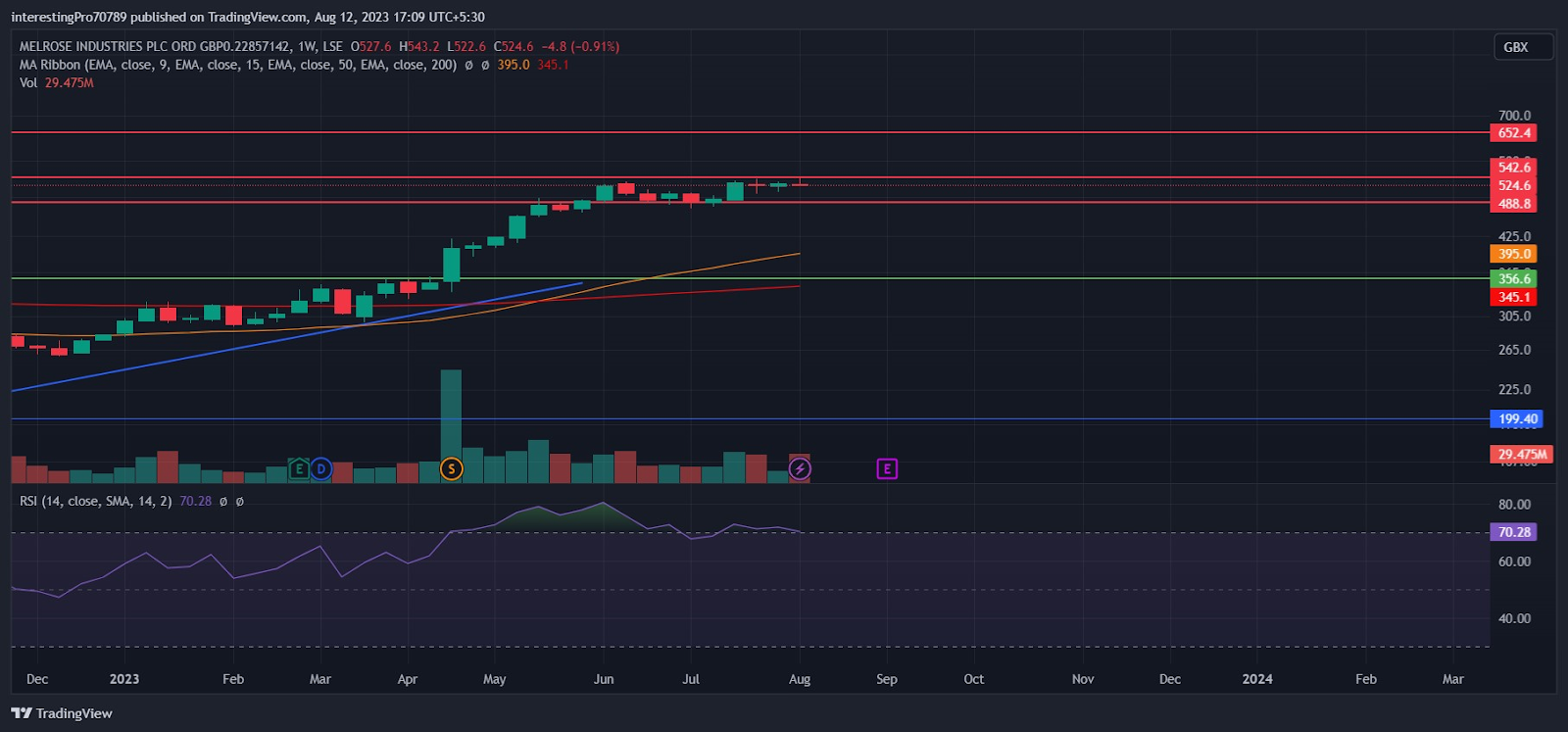The width and height of the screenshot is (1568, 732).
Task: Select the Nov label on time axis
Action: click(x=1083, y=679)
